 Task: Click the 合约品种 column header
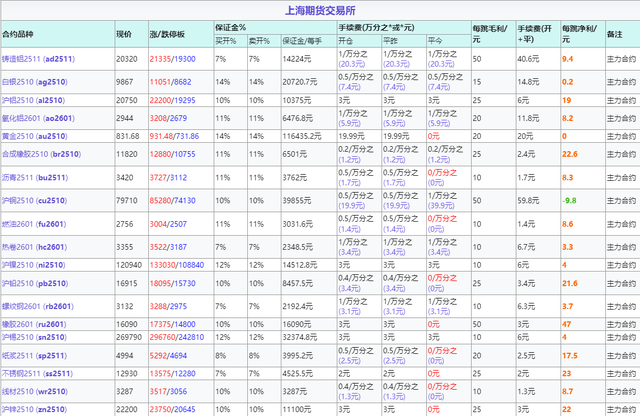[17, 34]
